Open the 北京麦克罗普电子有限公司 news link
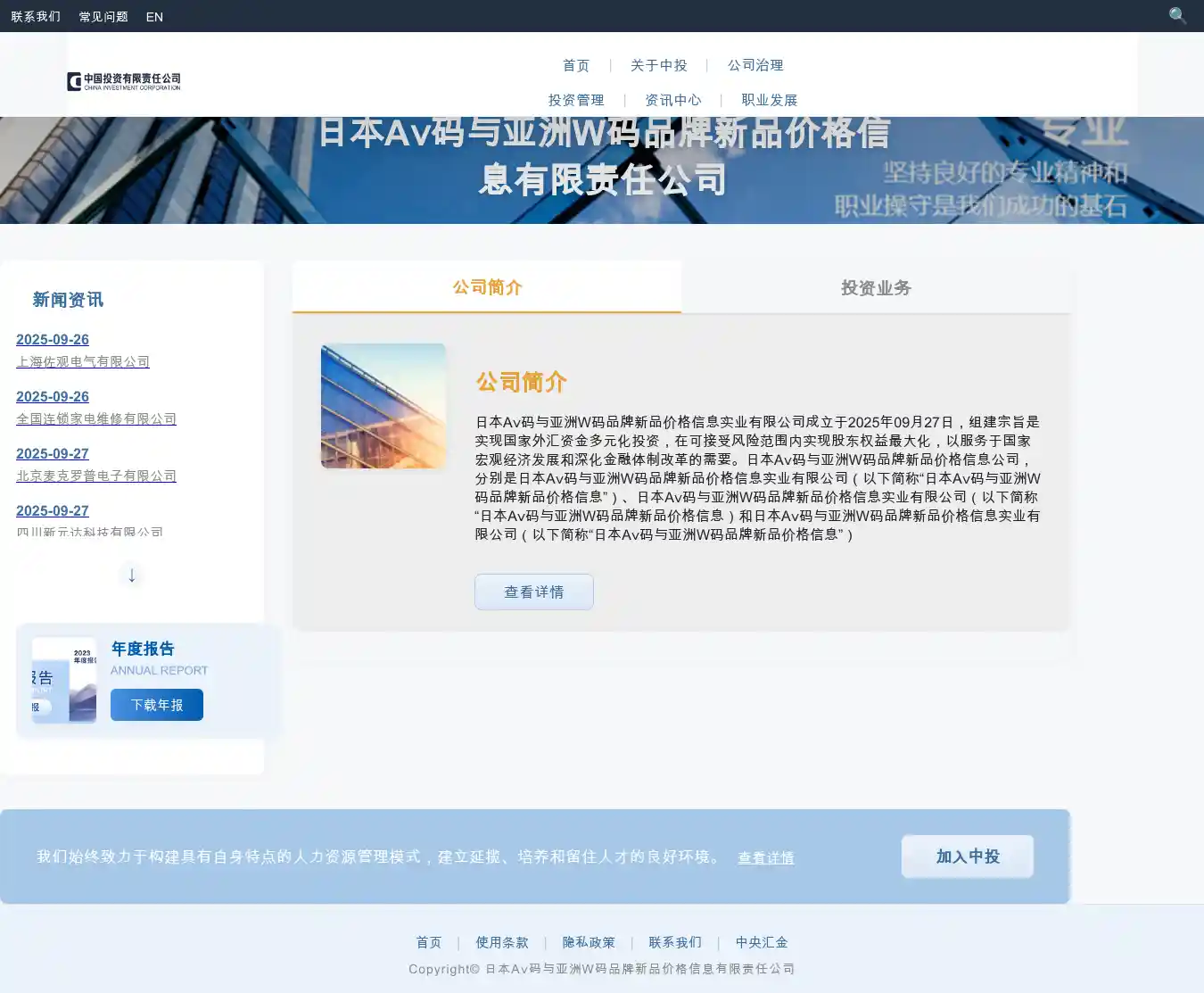The width and height of the screenshot is (1204, 993). 96,476
